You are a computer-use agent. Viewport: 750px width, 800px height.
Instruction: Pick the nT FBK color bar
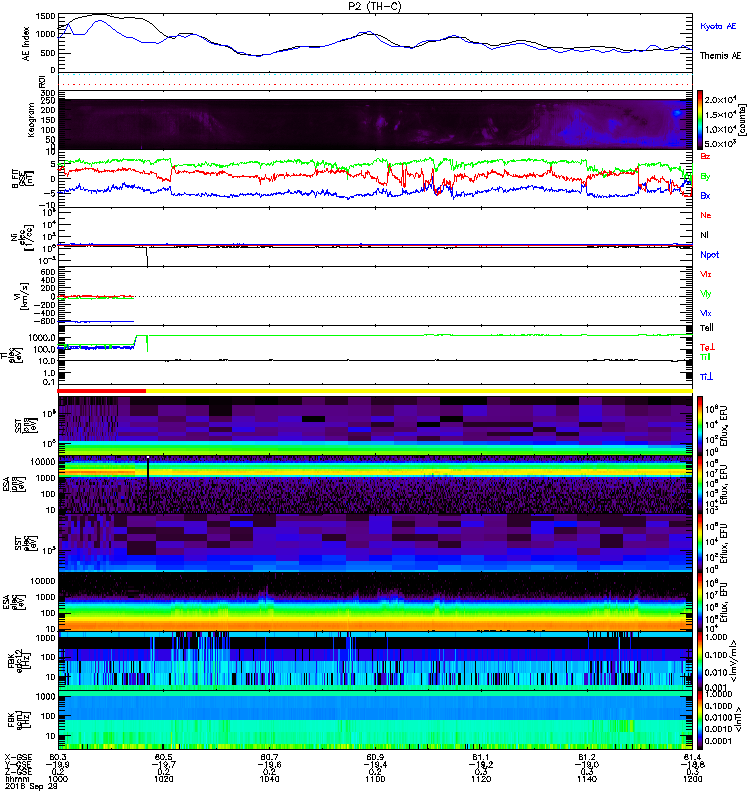[700, 720]
